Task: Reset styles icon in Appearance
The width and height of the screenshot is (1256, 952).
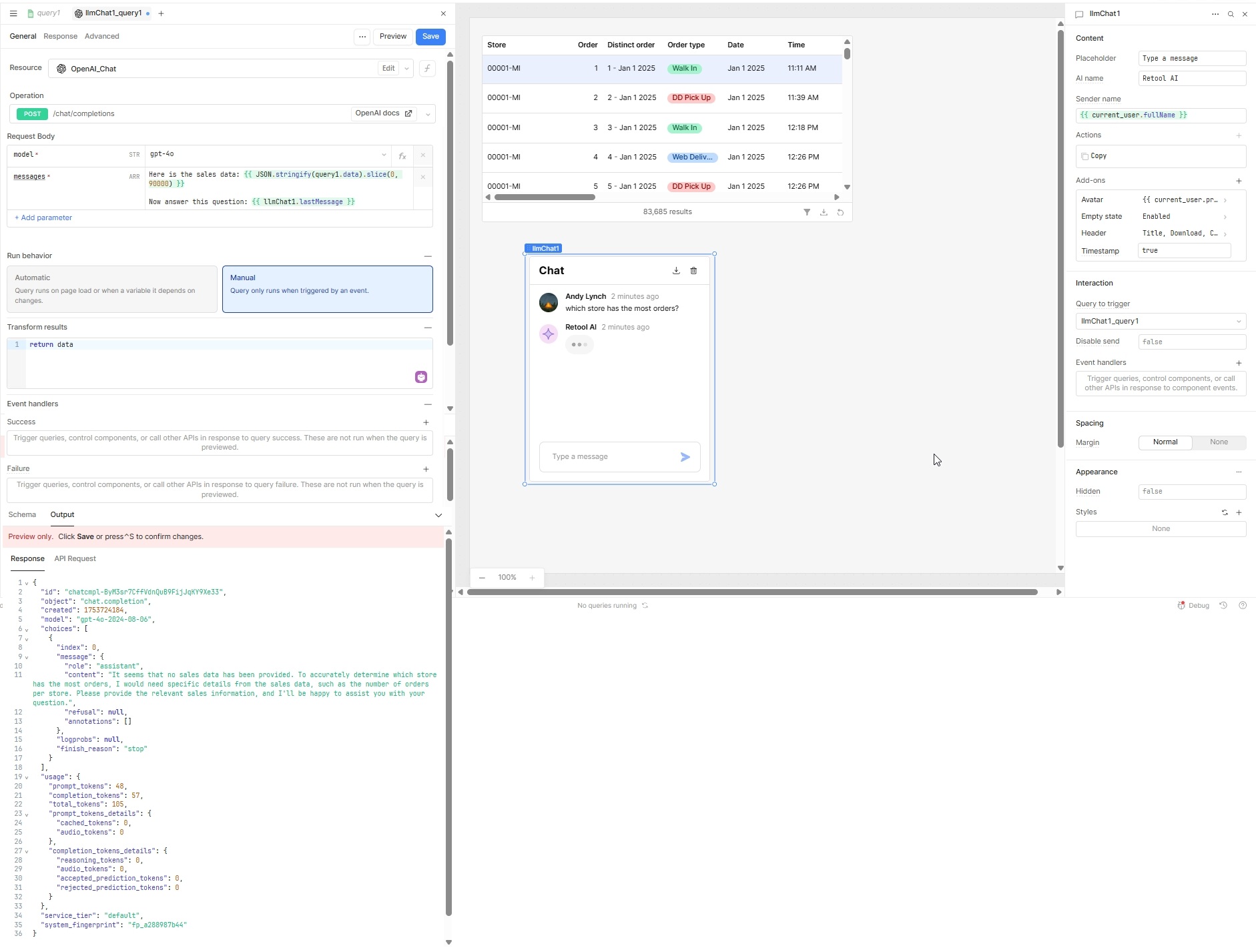Action: [1225, 512]
